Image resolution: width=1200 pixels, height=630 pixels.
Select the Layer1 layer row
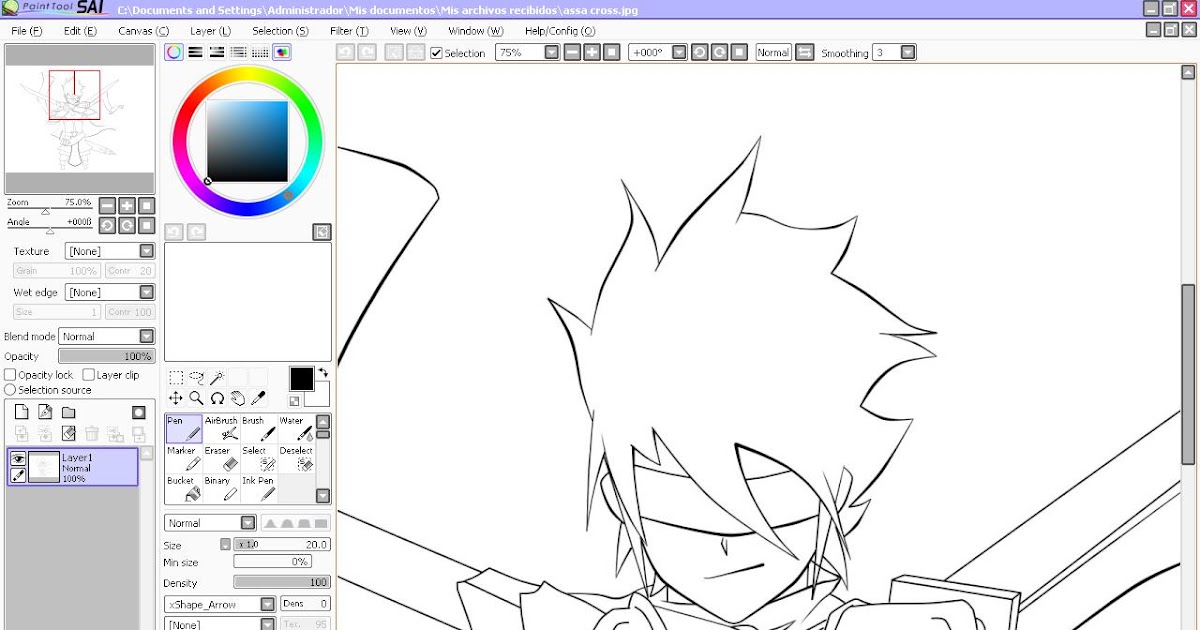(x=72, y=467)
